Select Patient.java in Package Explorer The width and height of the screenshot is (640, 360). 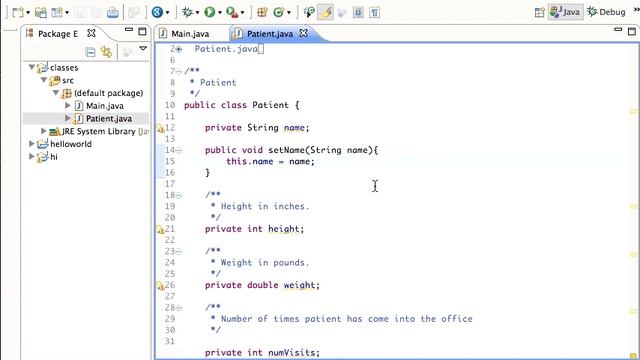tap(109, 118)
